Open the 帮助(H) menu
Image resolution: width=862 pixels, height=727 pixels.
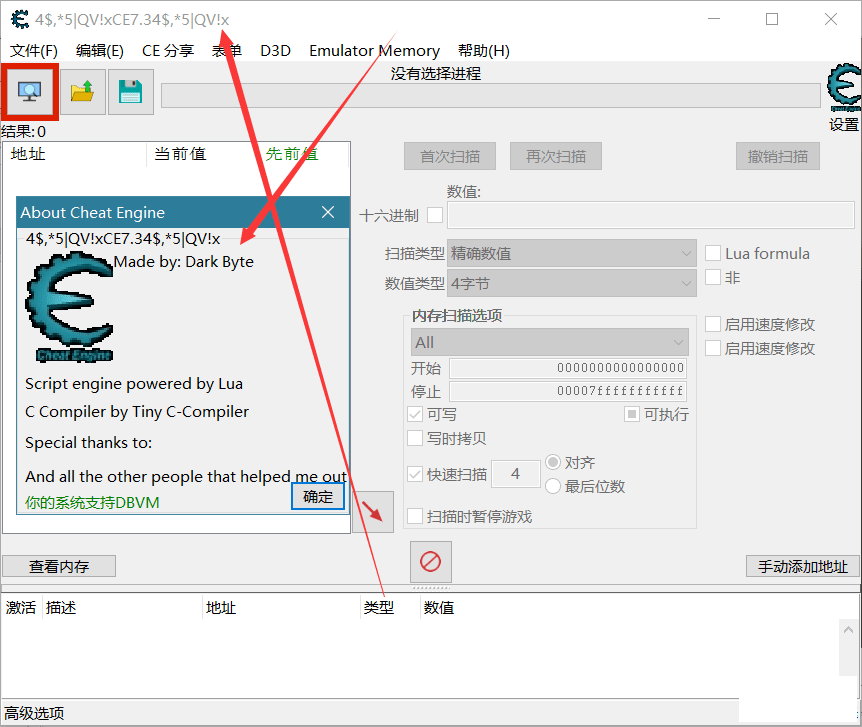pos(484,51)
